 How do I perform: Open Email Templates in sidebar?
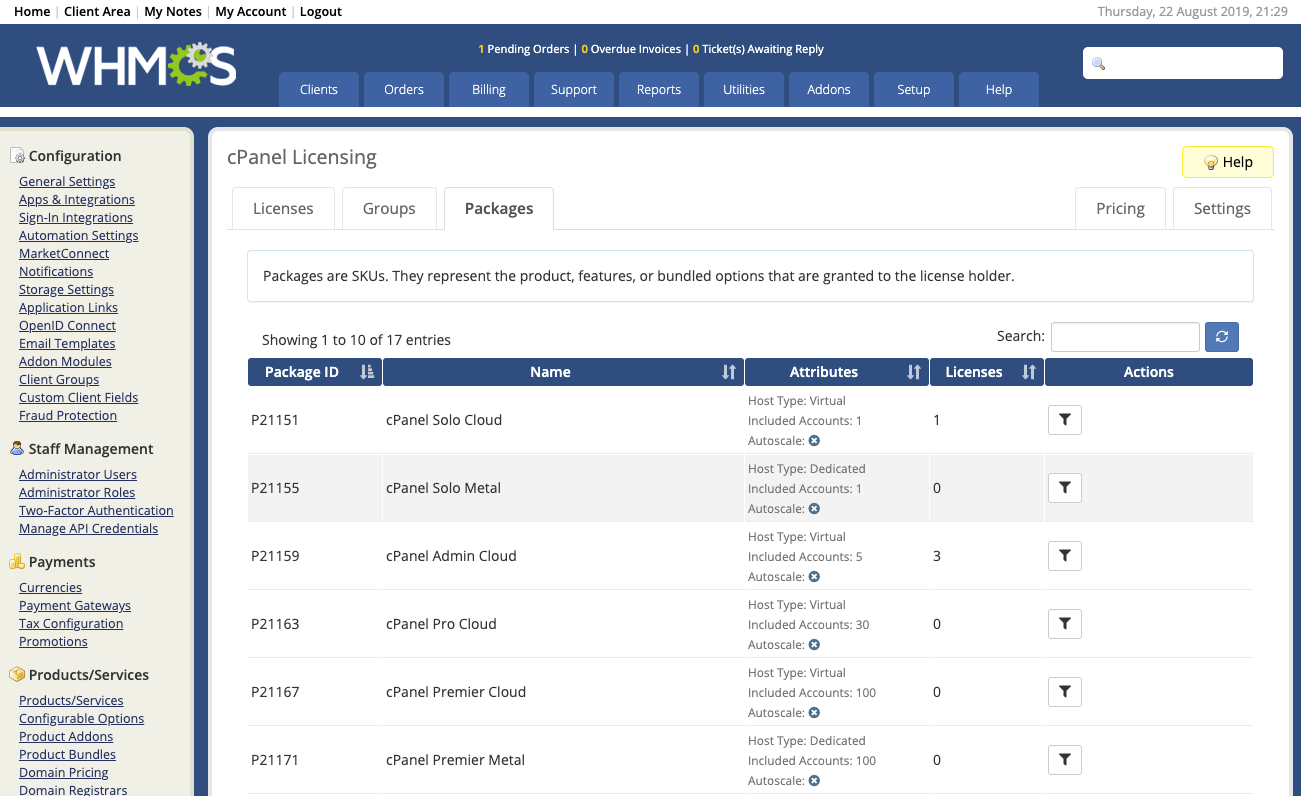tap(67, 343)
